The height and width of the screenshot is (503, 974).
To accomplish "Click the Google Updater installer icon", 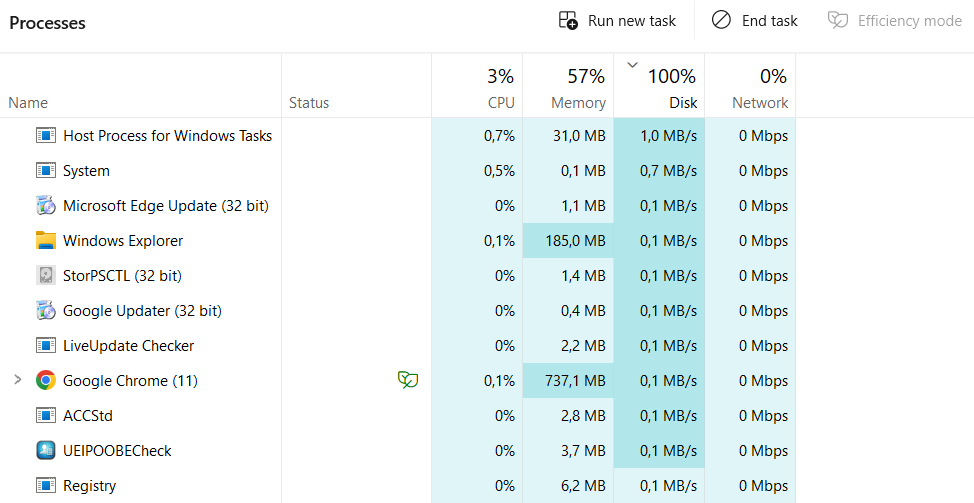I will pyautogui.click(x=46, y=310).
